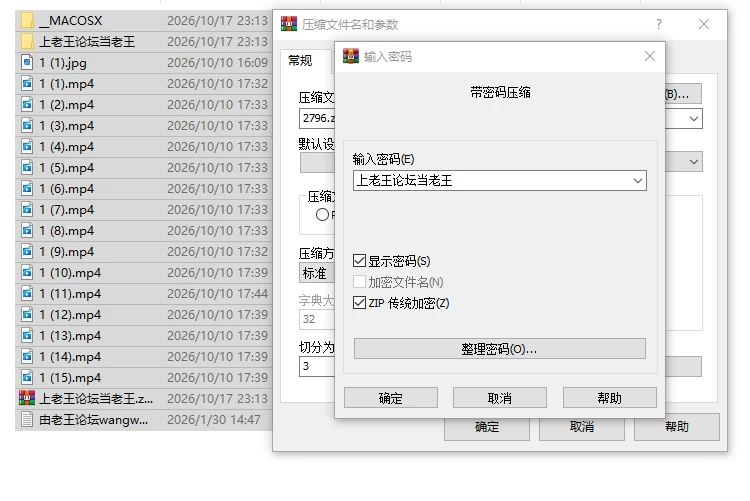Click the browse (B)... button

click(684, 94)
